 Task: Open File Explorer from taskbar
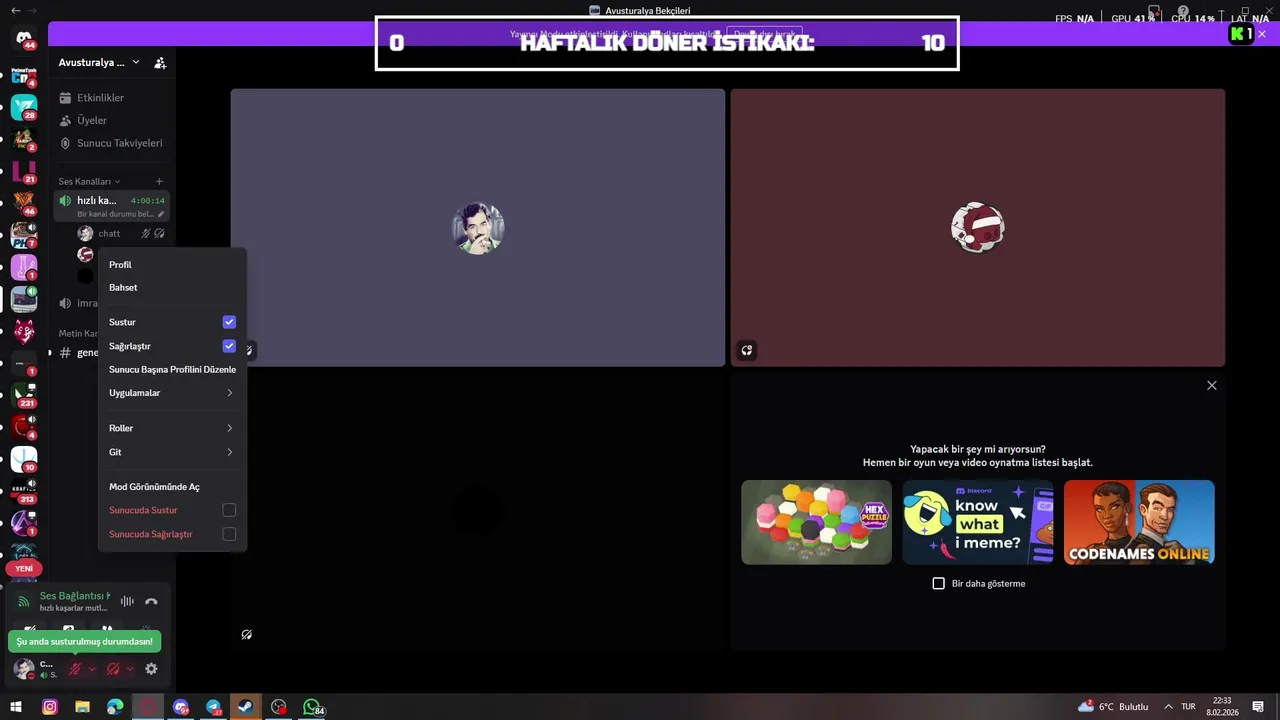82,707
